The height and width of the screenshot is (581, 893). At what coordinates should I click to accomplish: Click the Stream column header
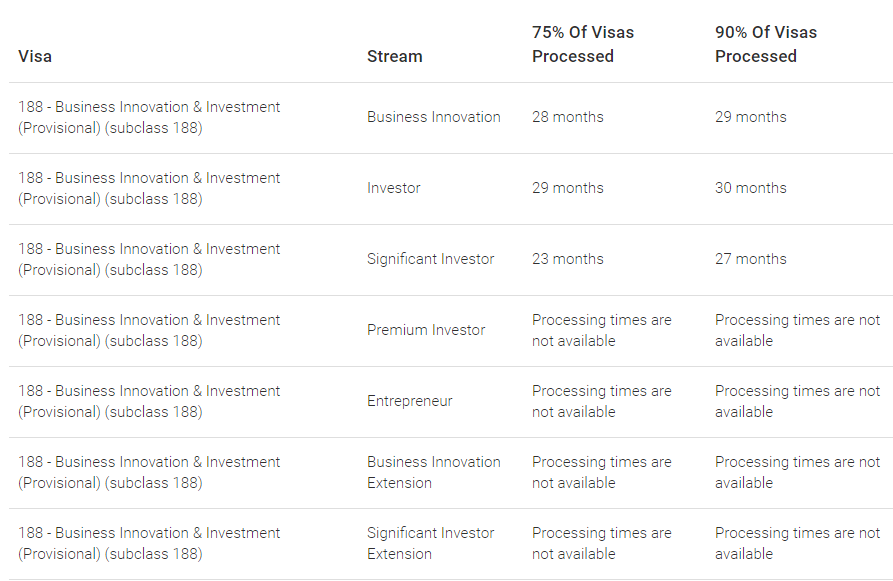point(395,56)
